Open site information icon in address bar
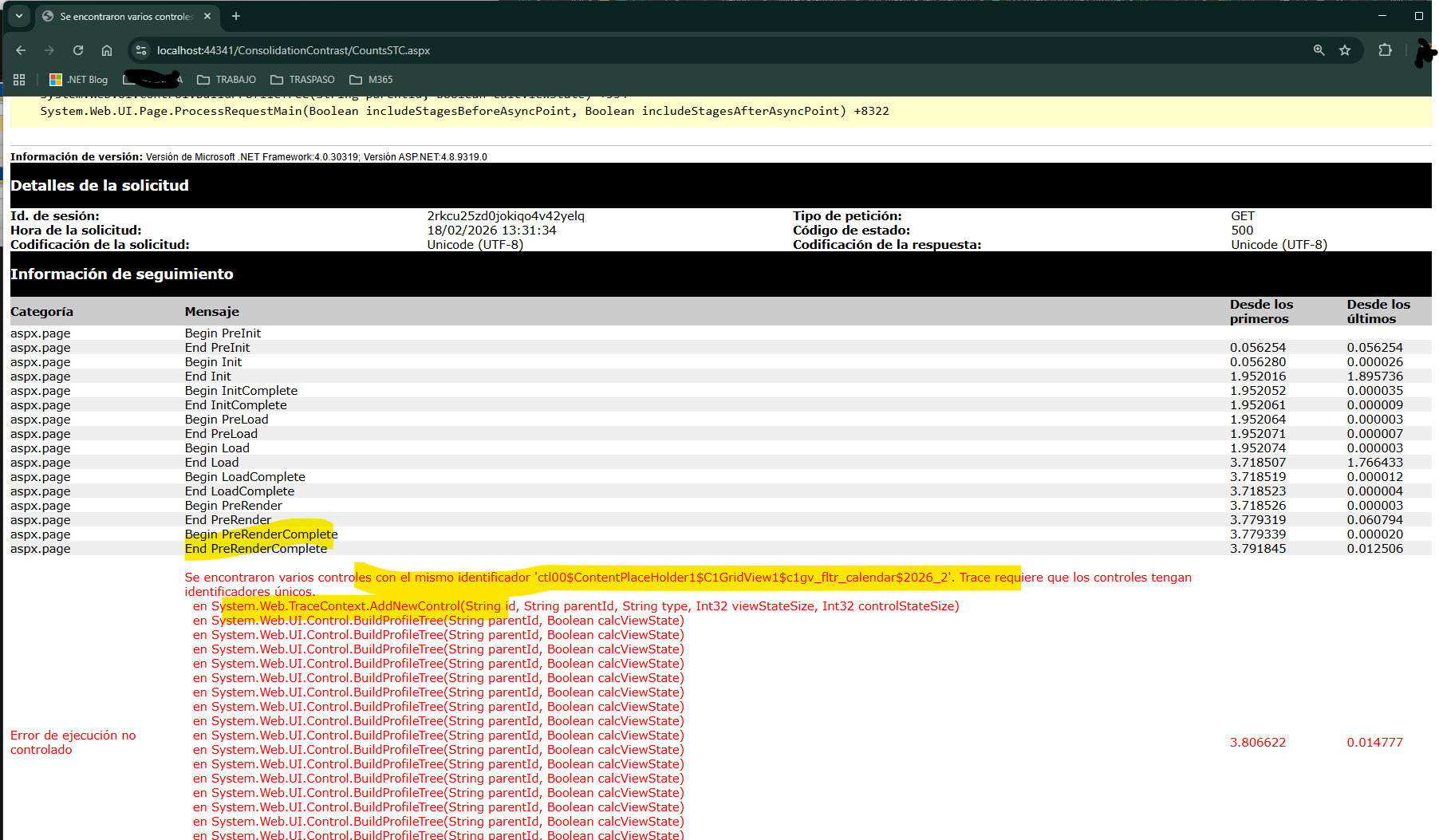 (141, 50)
